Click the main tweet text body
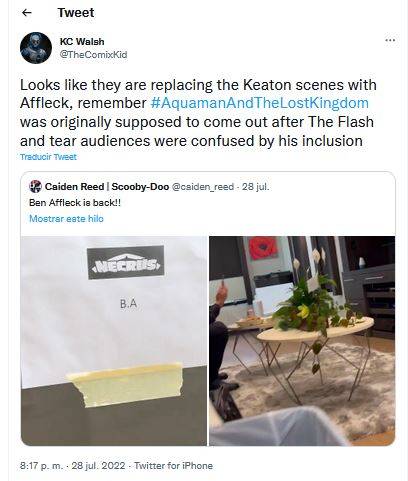Screen dimensions: 408x481 click(198, 113)
